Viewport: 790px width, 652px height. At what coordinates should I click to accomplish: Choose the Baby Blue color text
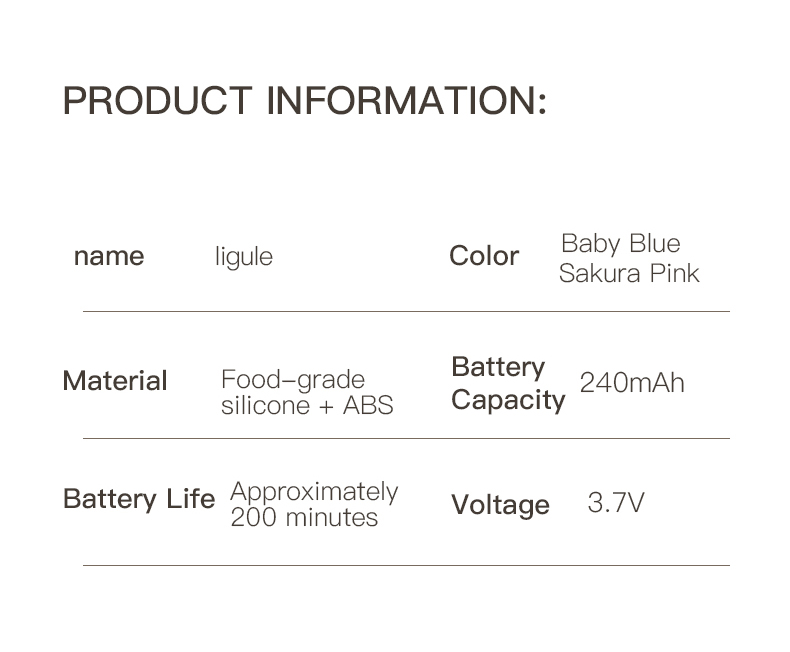(620, 244)
